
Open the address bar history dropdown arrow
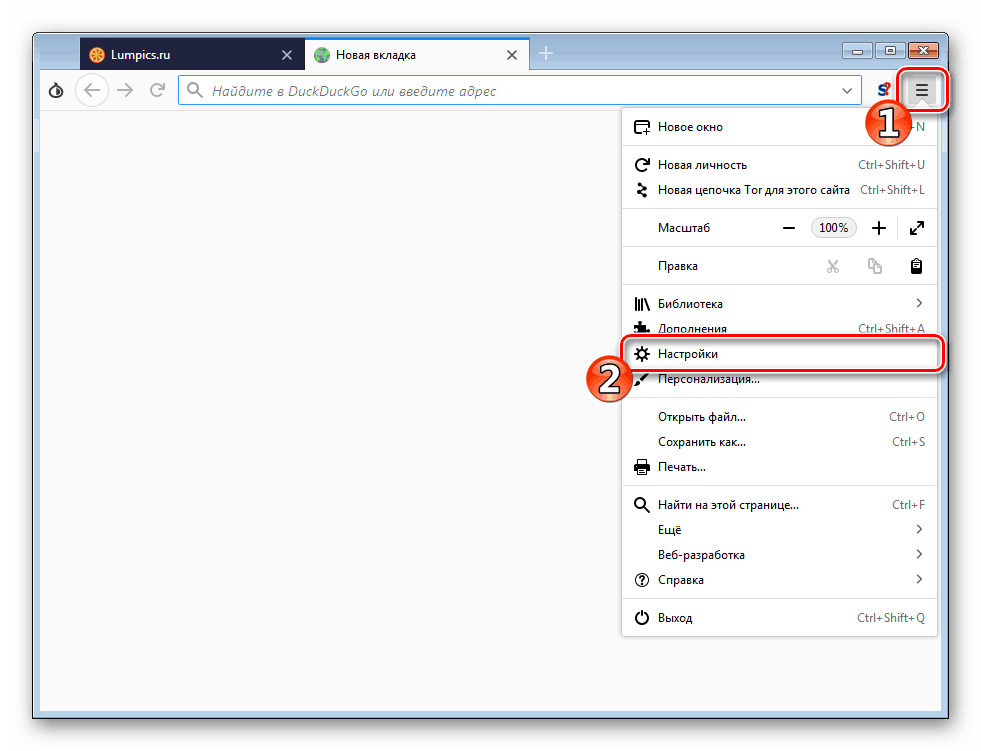click(846, 91)
